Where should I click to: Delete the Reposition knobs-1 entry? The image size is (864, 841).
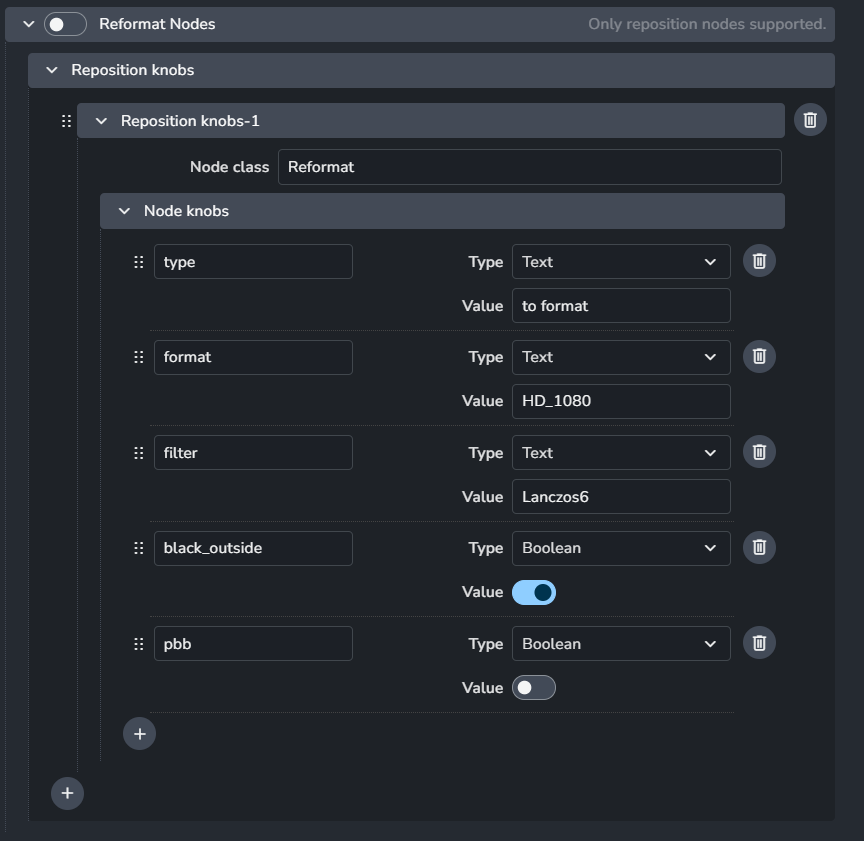coord(810,120)
